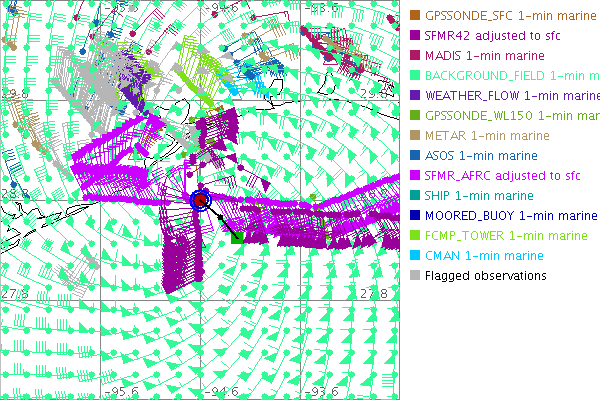Click the BACKGROUND_FIELD legend color box
Viewport: 600px width, 400px height.
pyautogui.click(x=415, y=75)
